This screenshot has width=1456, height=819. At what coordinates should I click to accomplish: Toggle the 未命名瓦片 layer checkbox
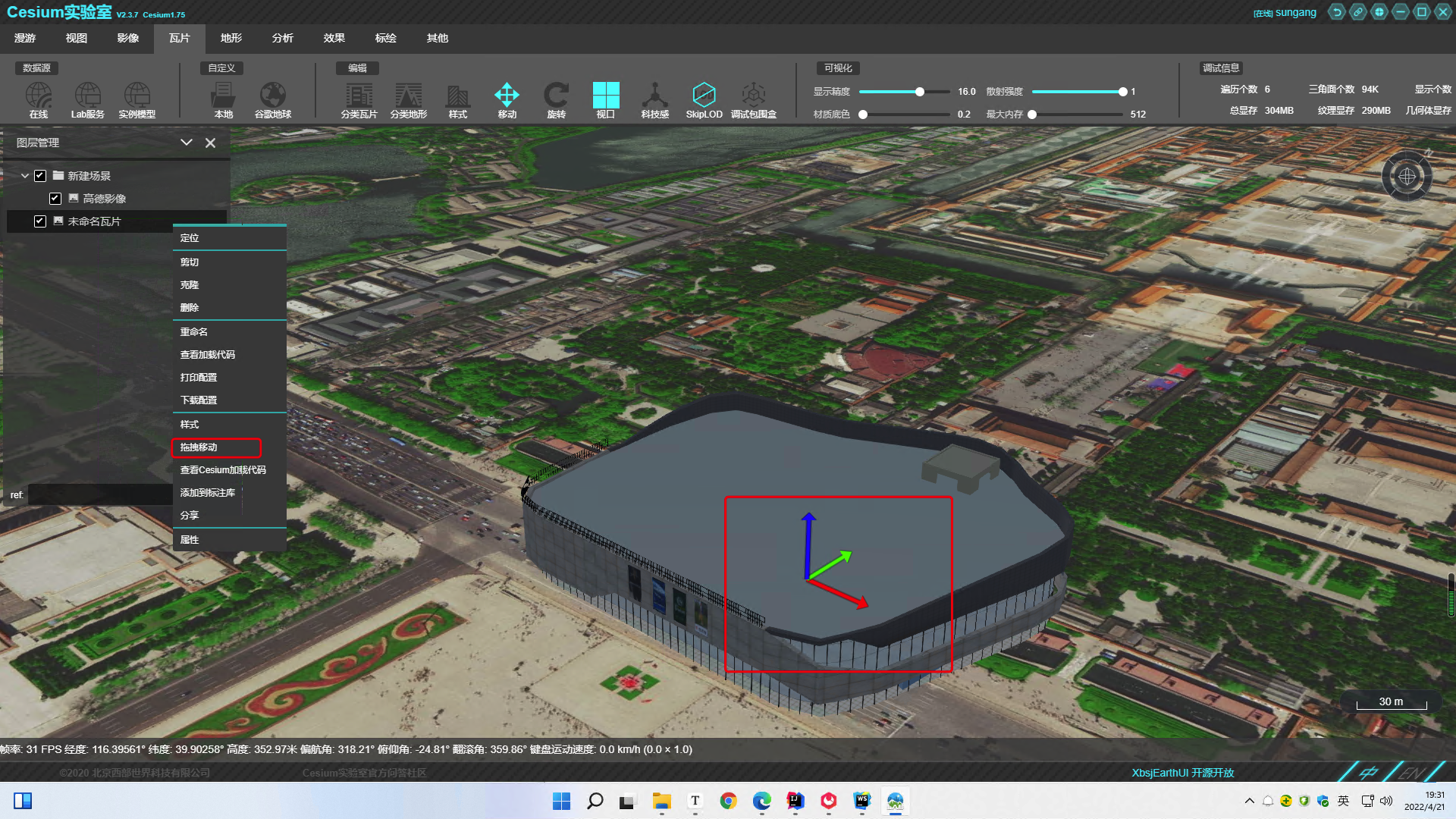tap(40, 221)
